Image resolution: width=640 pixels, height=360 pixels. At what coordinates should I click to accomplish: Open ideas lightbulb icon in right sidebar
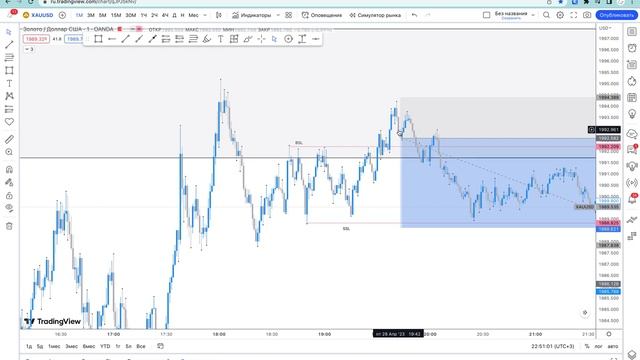pyautogui.click(x=632, y=113)
